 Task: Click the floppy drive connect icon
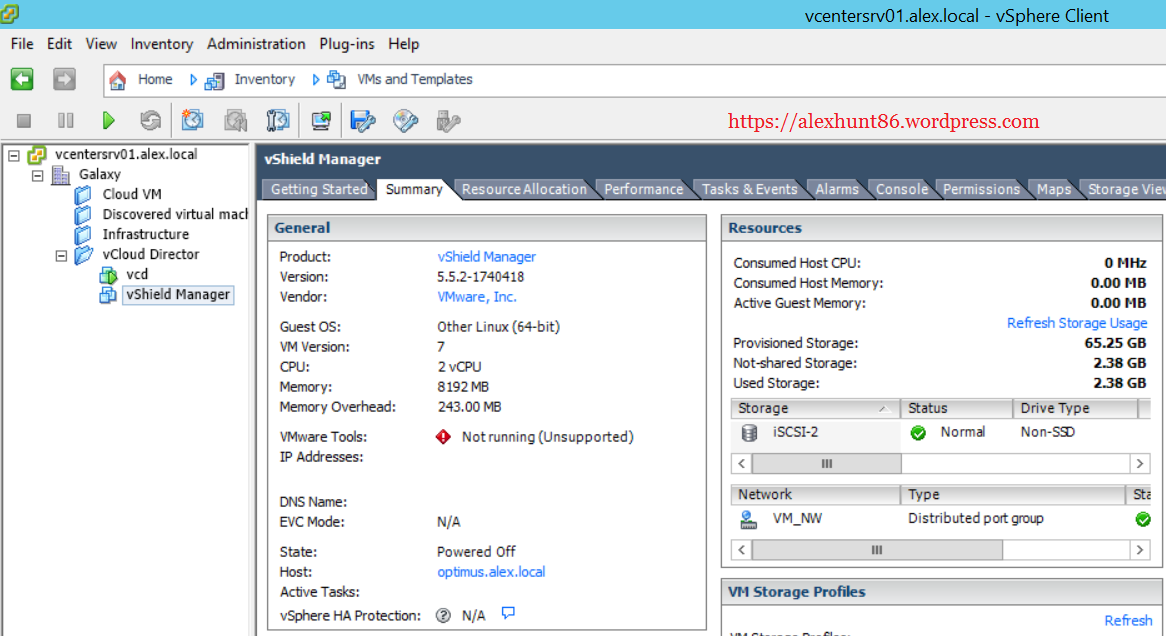coord(362,121)
